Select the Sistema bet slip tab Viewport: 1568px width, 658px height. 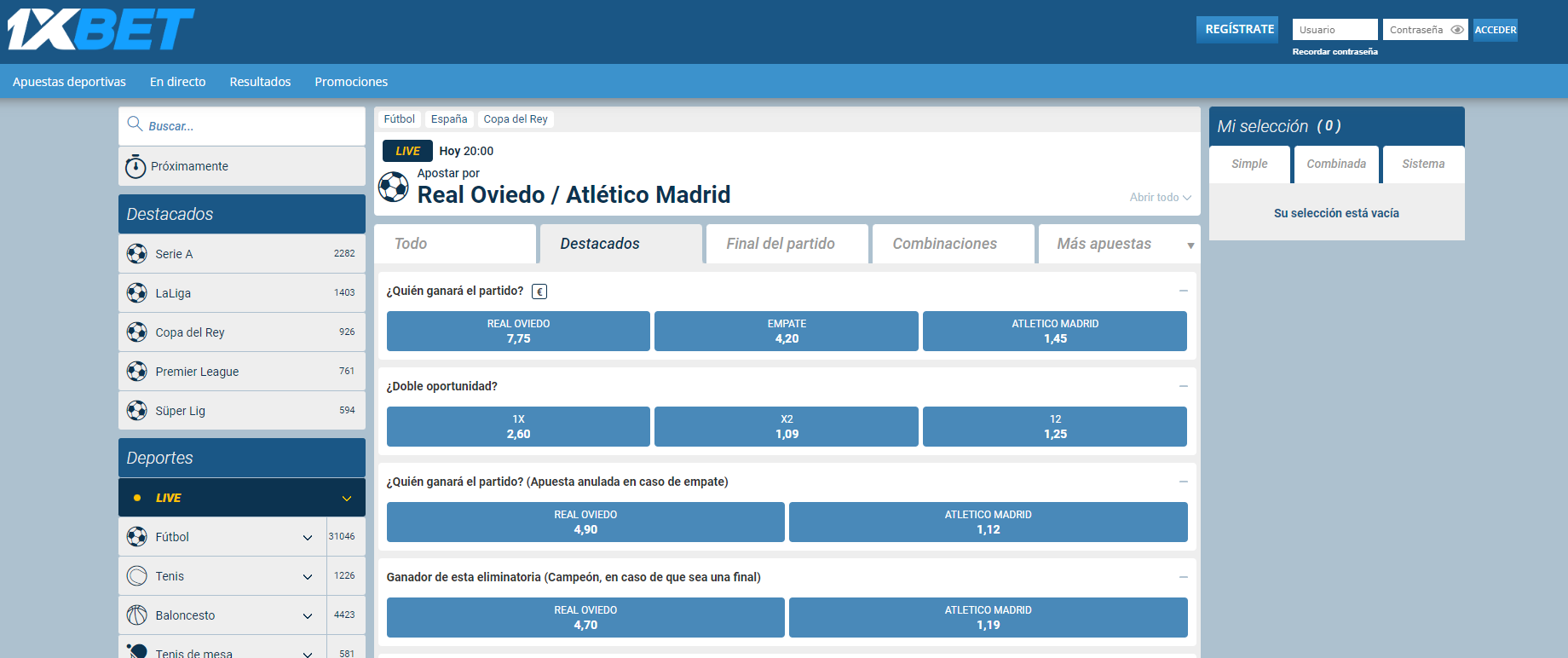click(1423, 164)
